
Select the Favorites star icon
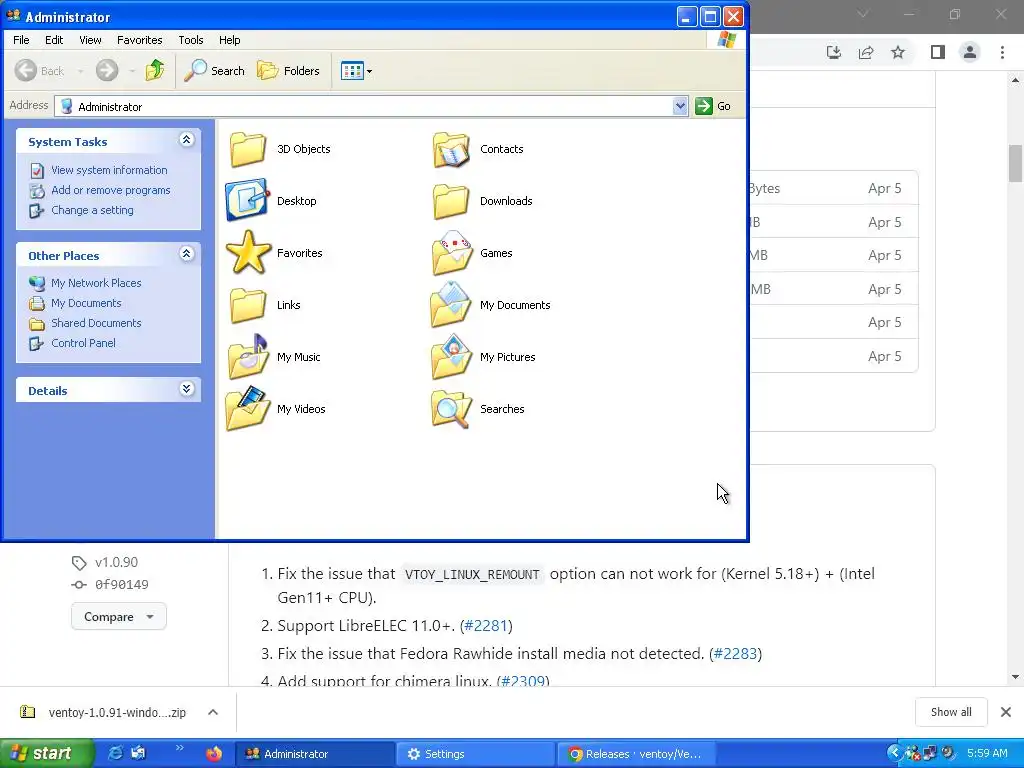tap(248, 253)
